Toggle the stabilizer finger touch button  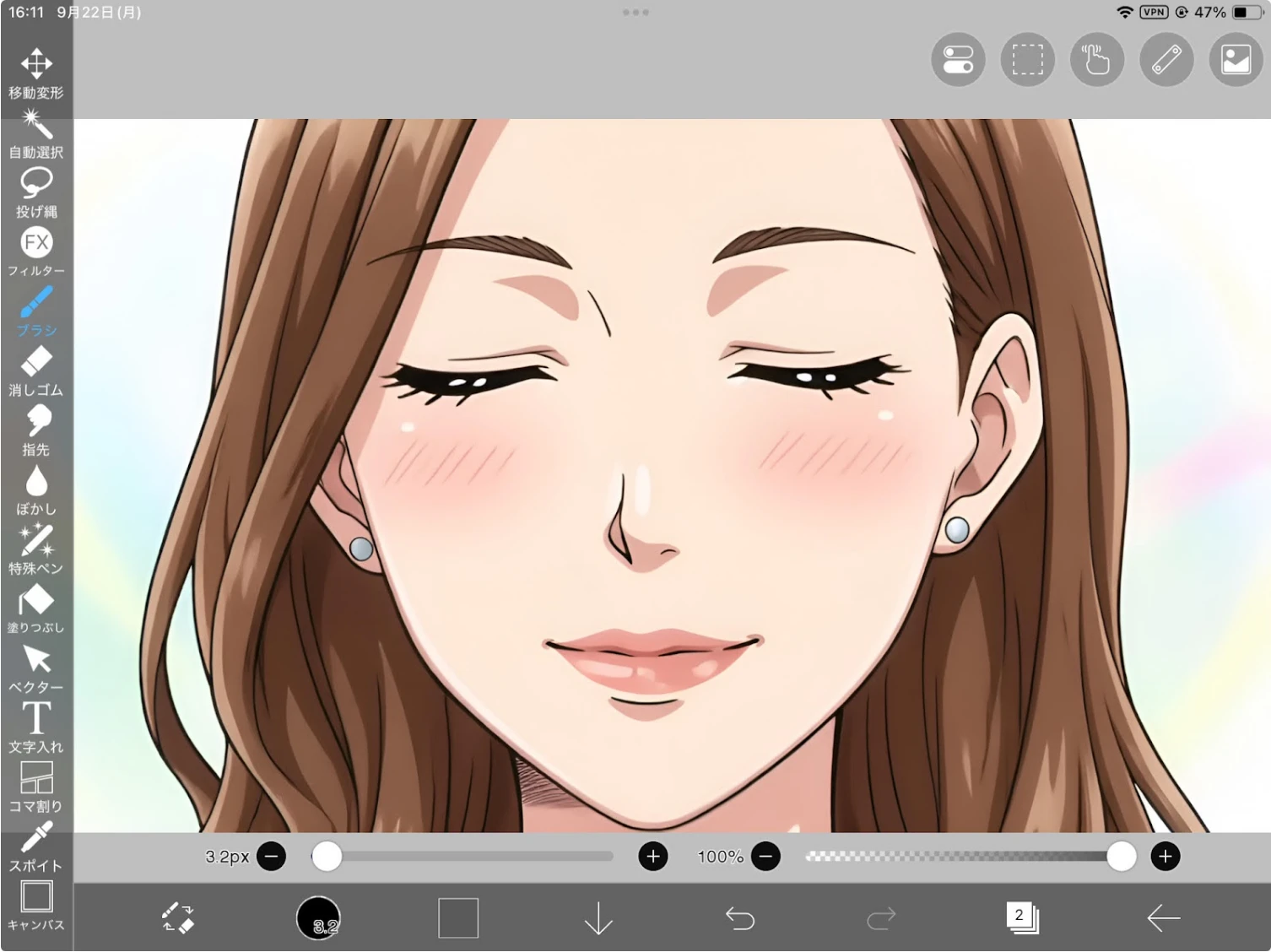click(x=1096, y=60)
